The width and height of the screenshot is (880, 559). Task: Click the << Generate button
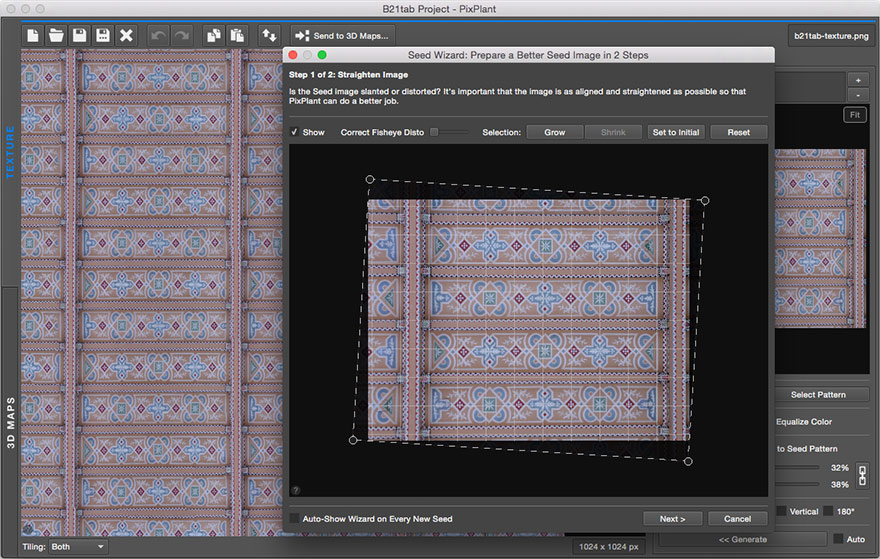point(742,539)
